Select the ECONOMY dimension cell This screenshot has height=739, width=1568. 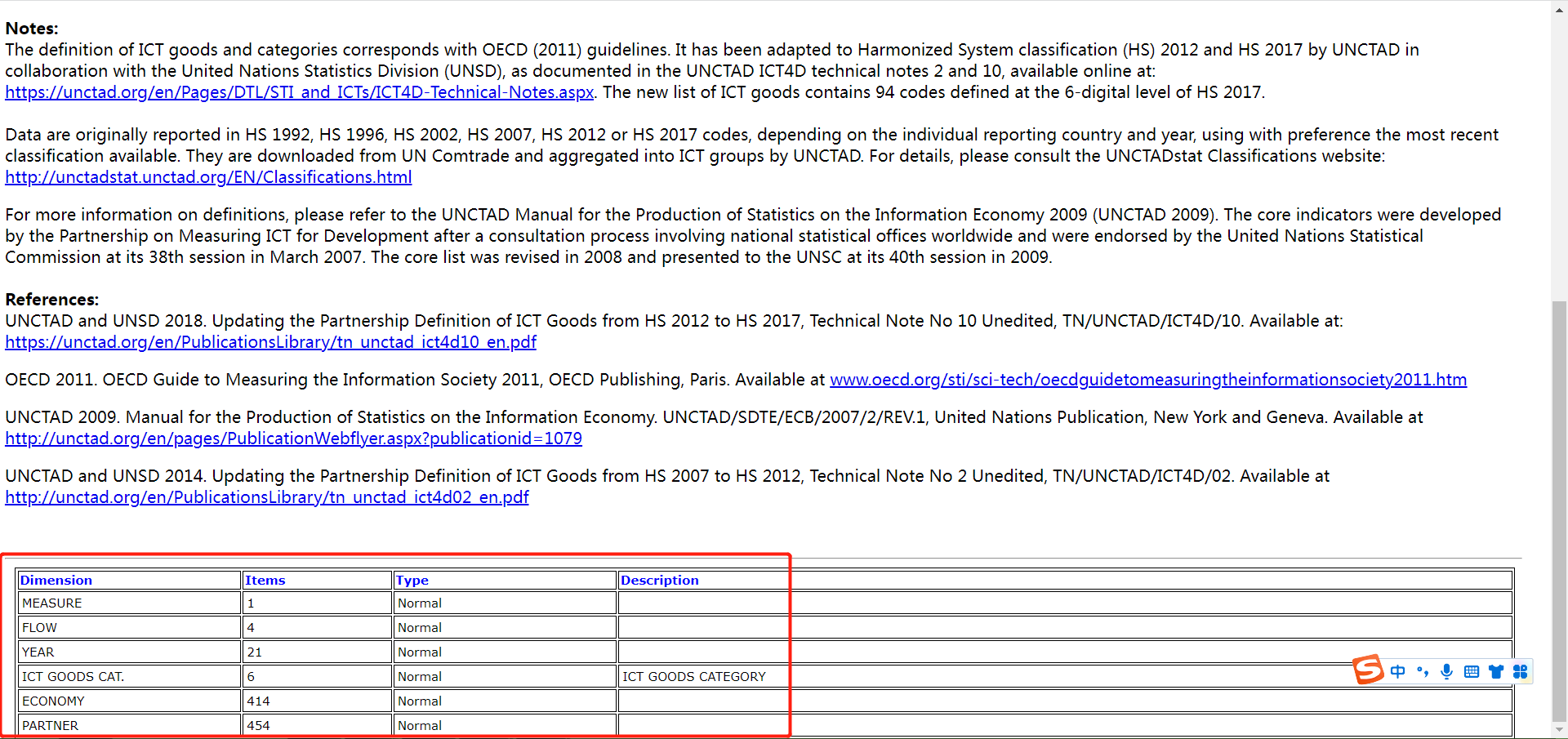130,701
